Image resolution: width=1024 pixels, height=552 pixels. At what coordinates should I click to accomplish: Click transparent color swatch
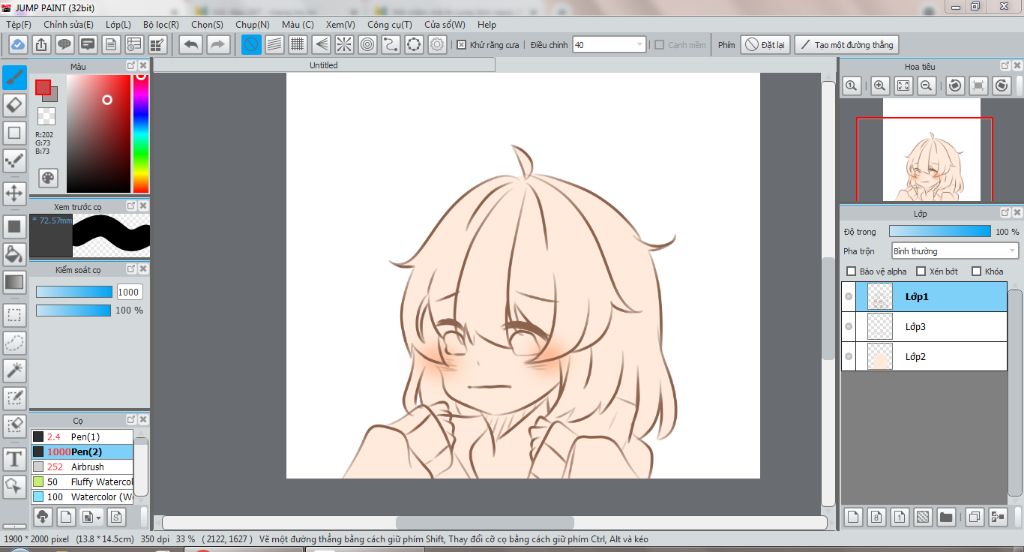pyautogui.click(x=46, y=116)
